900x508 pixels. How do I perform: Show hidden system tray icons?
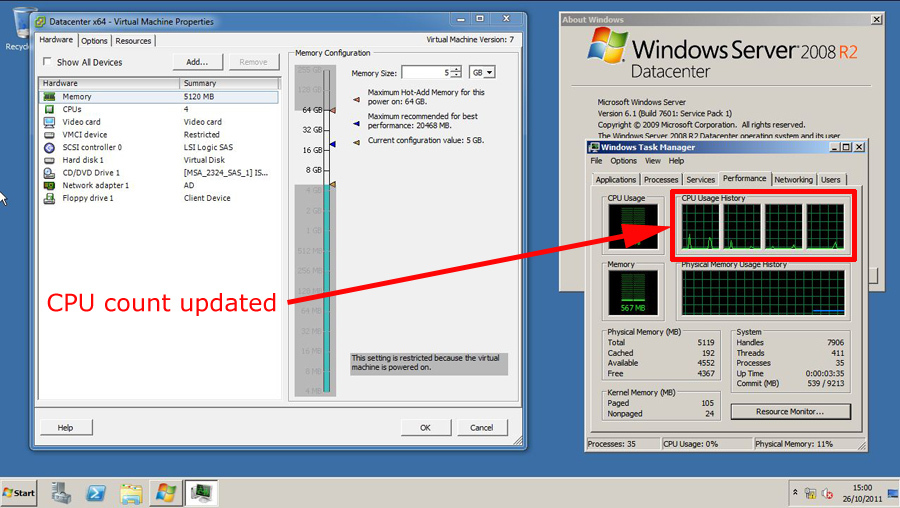click(x=795, y=493)
